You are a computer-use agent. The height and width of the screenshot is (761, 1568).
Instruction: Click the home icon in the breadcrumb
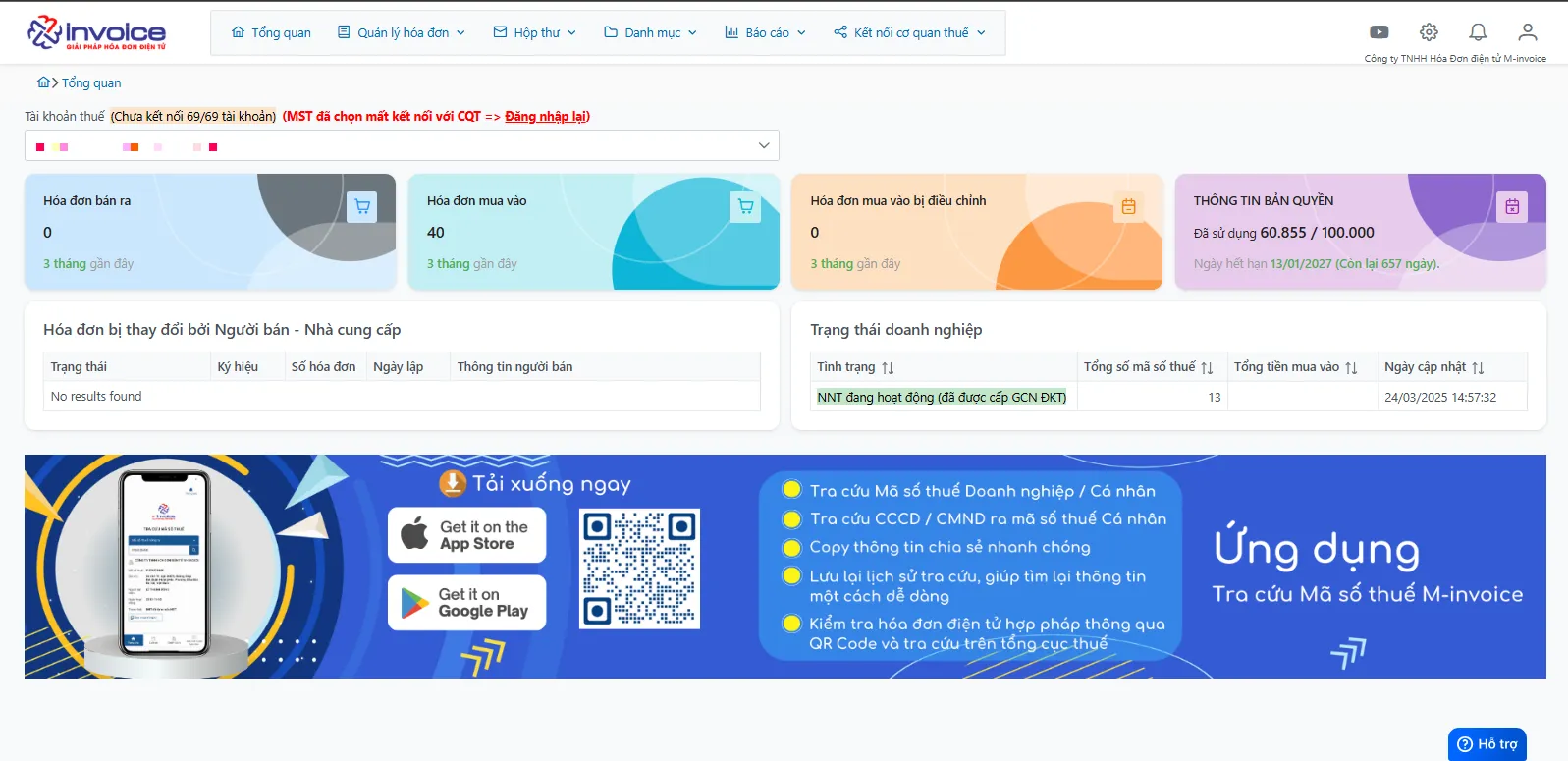(x=43, y=82)
